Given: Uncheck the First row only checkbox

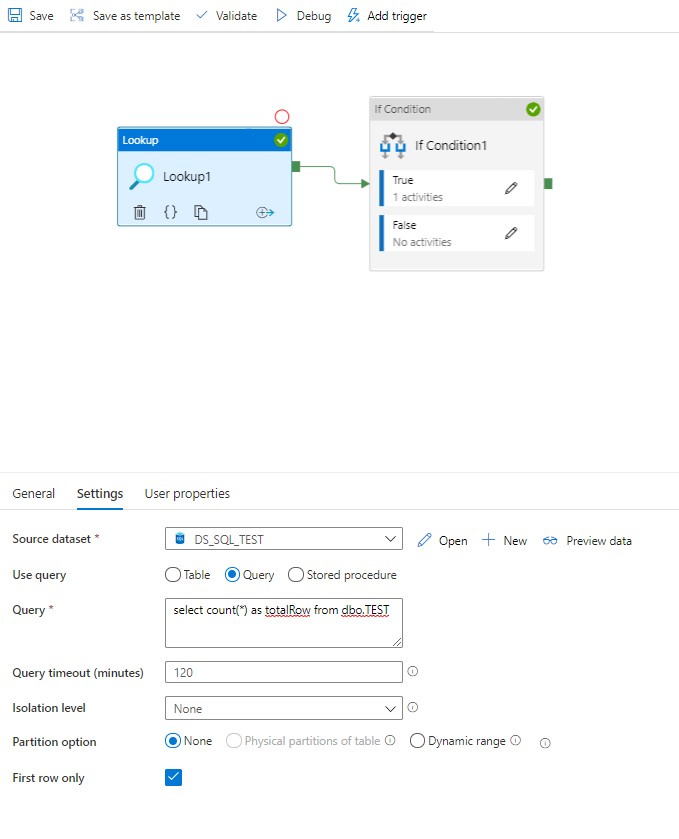Looking at the screenshot, I should click(173, 777).
